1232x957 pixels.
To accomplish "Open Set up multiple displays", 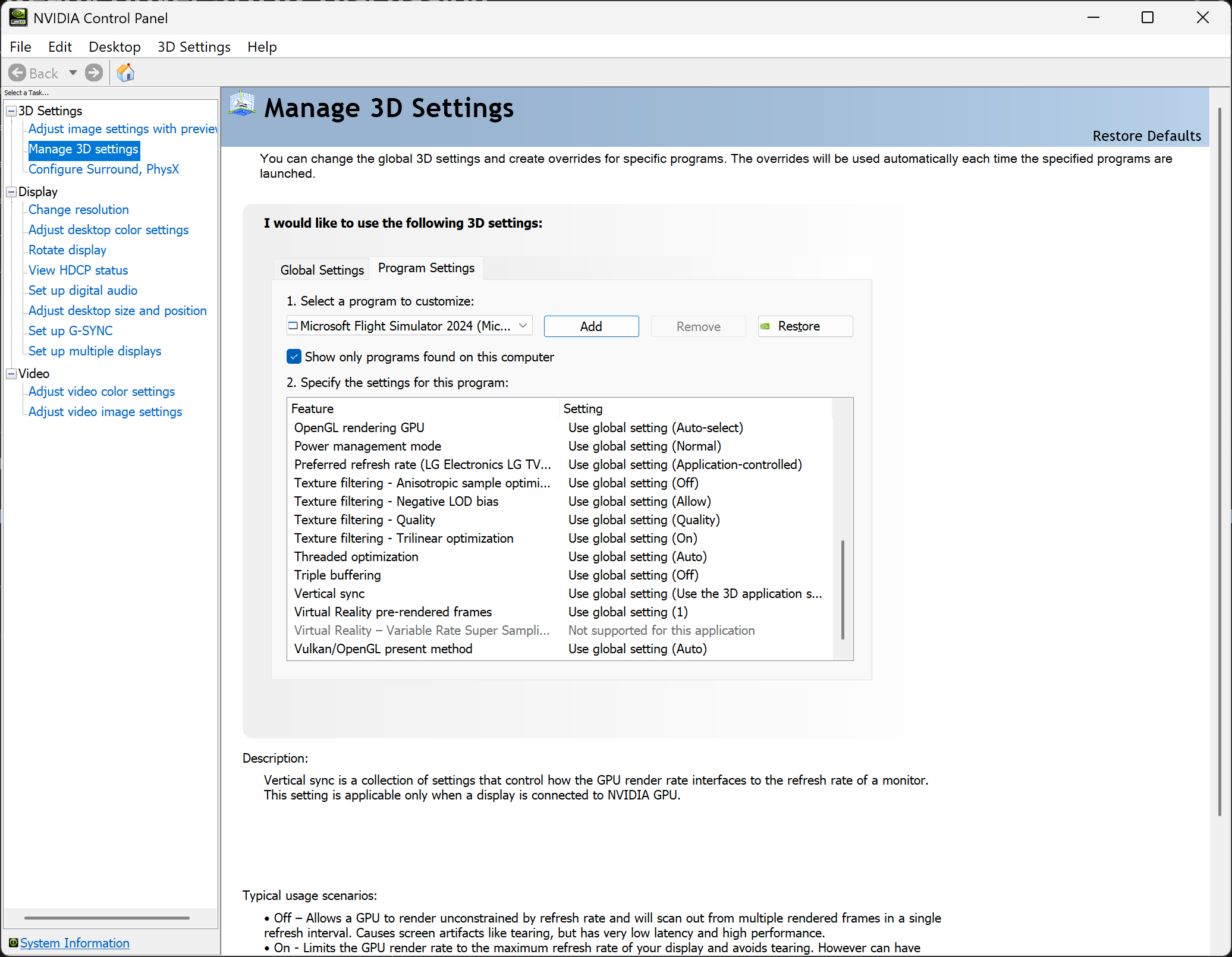I will pos(95,351).
